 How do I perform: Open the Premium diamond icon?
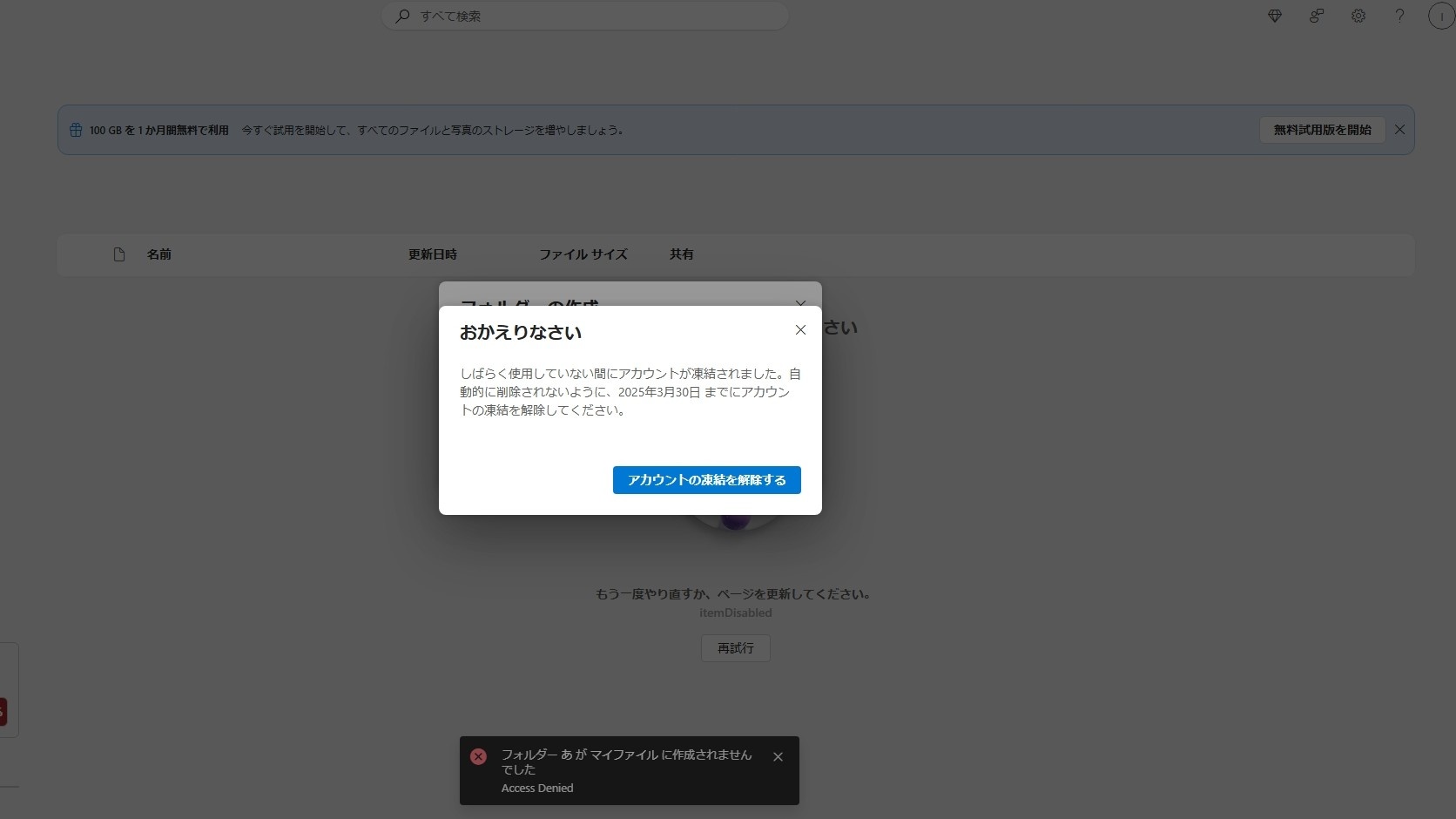coord(1274,16)
